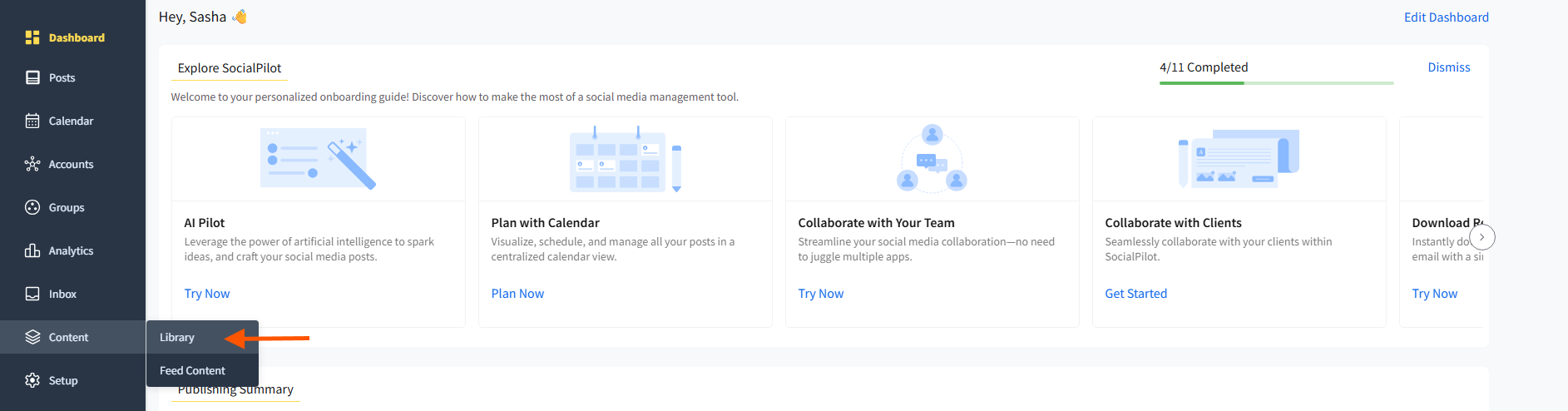Image resolution: width=1568 pixels, height=411 pixels.
Task: Advance onboarding cards with the next arrow
Action: coord(1481,237)
